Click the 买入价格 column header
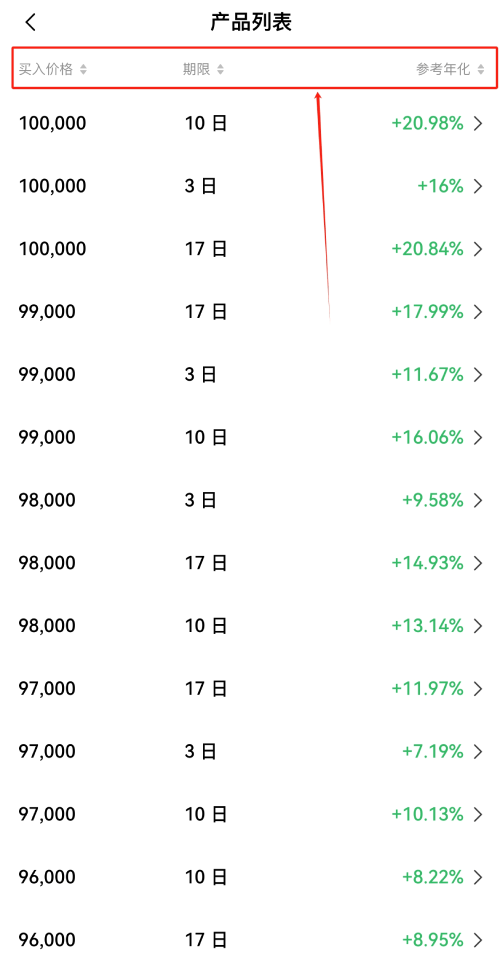 [45, 69]
